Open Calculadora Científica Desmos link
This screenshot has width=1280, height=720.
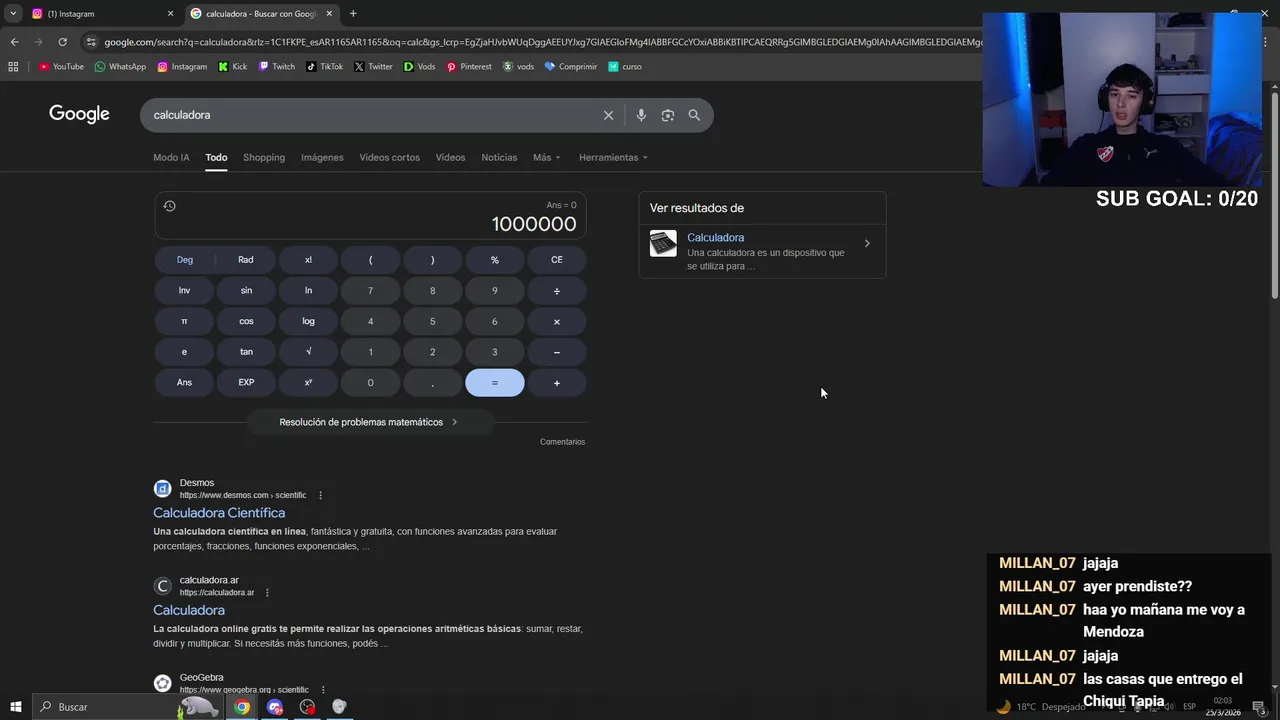click(x=219, y=513)
